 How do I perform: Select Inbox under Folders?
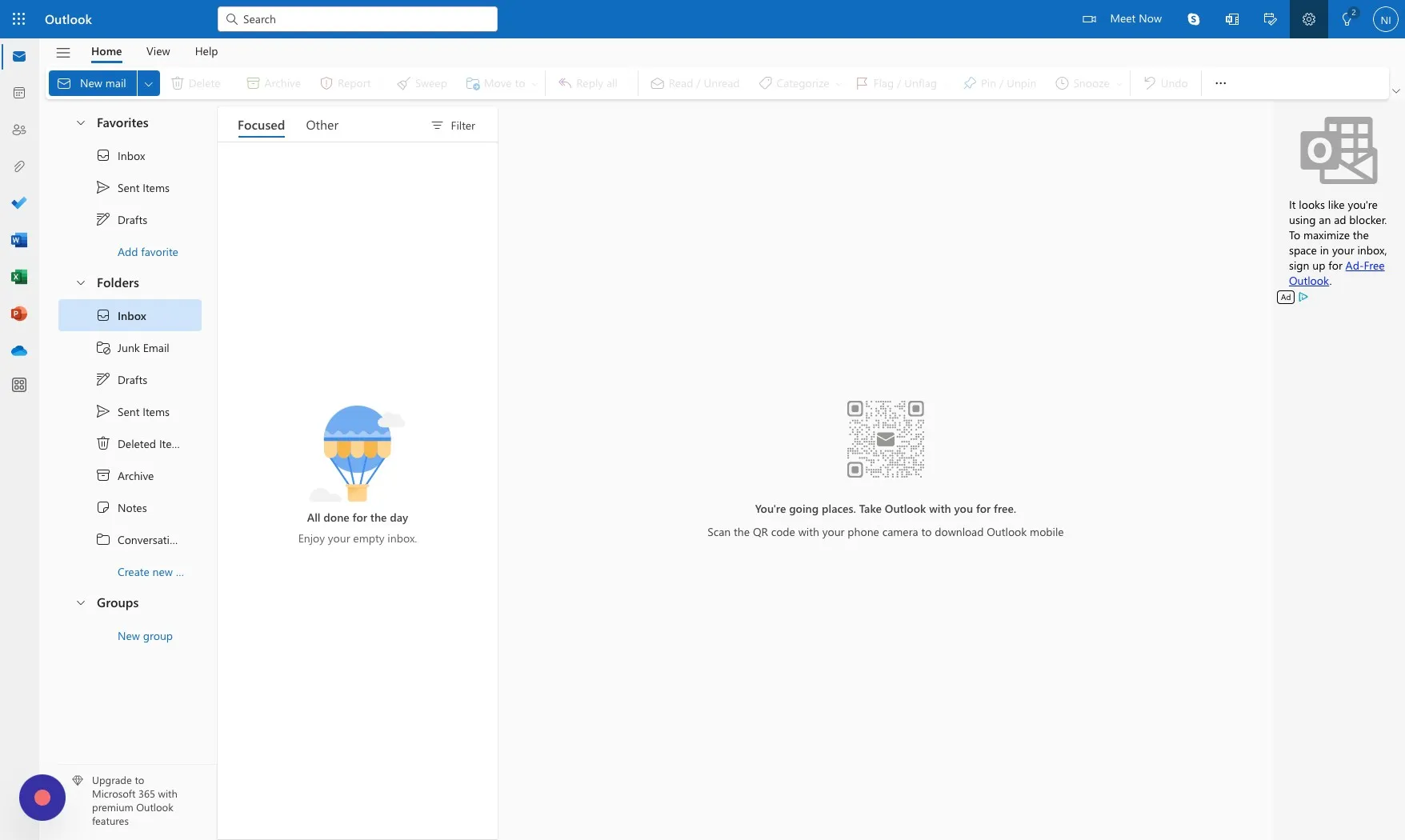point(130,316)
